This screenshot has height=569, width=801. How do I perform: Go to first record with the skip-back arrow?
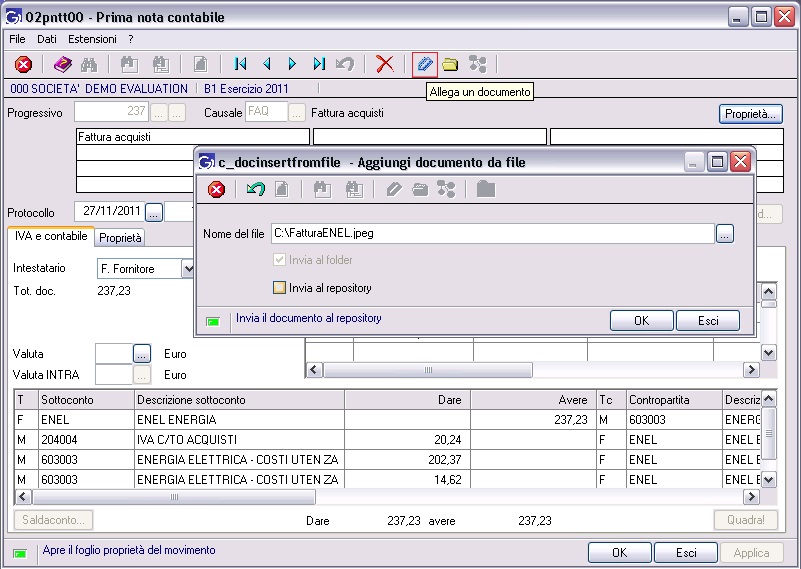click(x=240, y=64)
